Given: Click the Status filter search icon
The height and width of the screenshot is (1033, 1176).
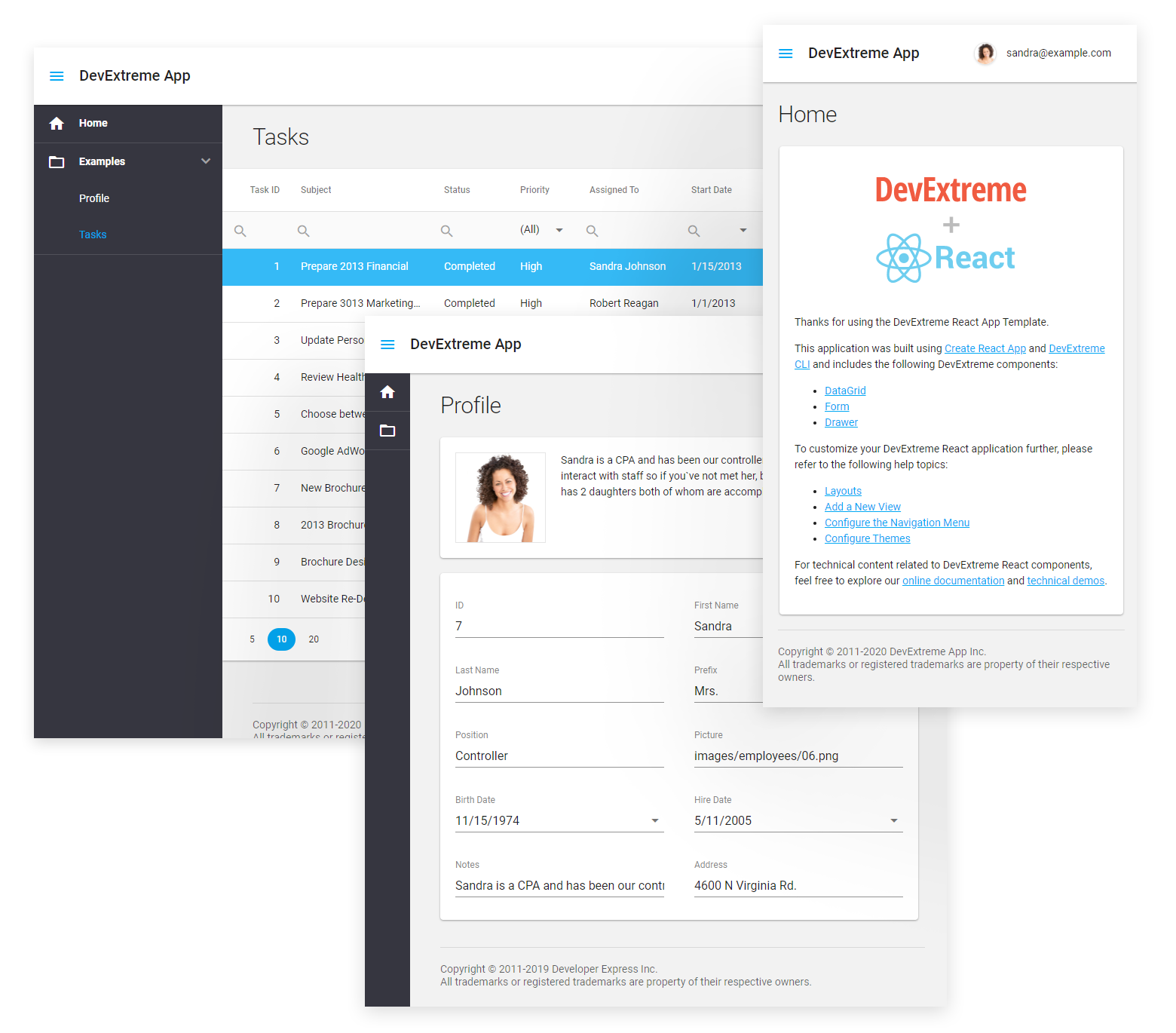Looking at the screenshot, I should [447, 231].
